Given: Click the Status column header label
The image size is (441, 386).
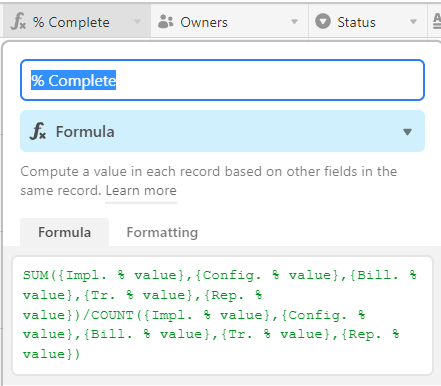Looking at the screenshot, I should click(356, 22).
